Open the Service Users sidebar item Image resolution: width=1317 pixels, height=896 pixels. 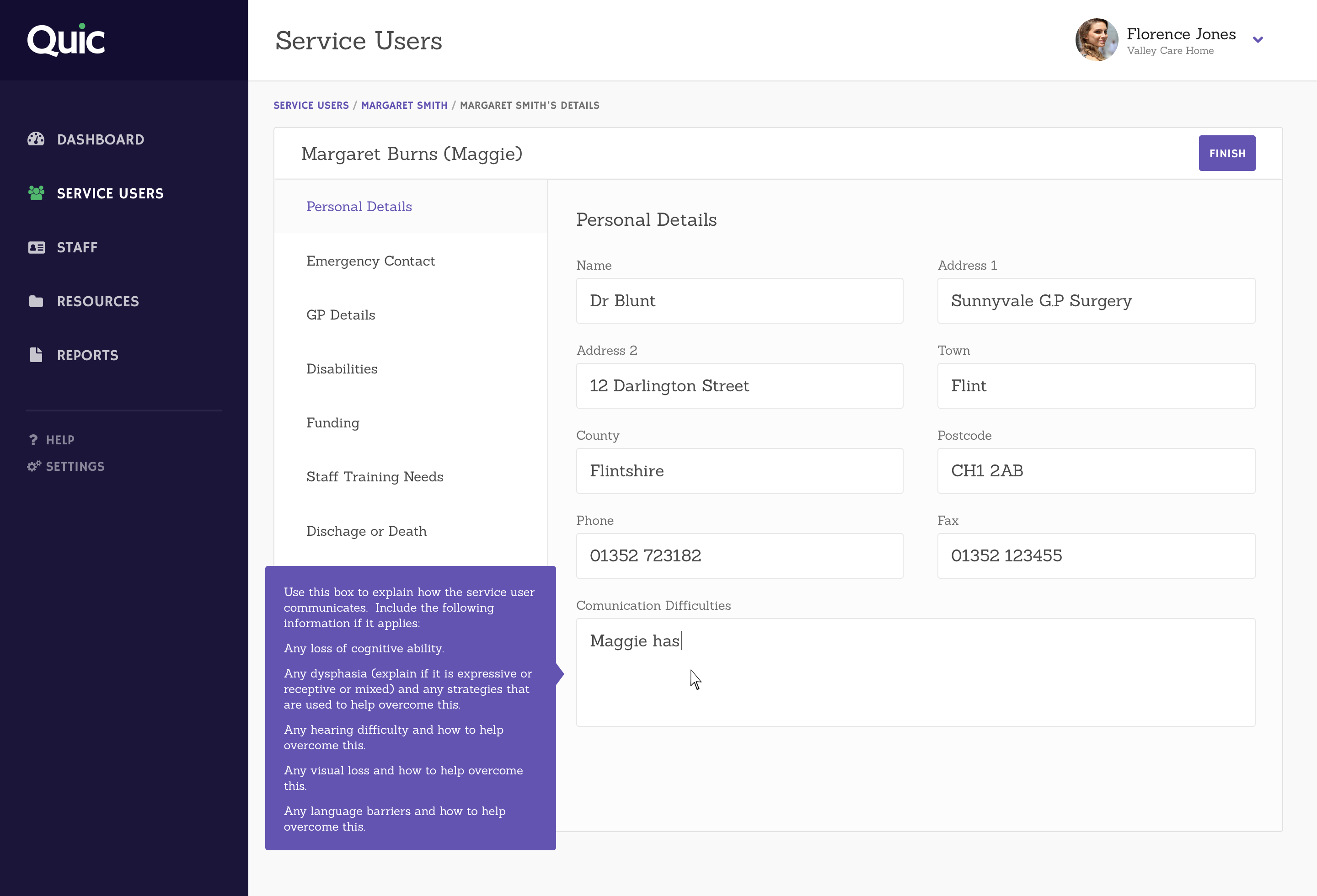tap(110, 193)
